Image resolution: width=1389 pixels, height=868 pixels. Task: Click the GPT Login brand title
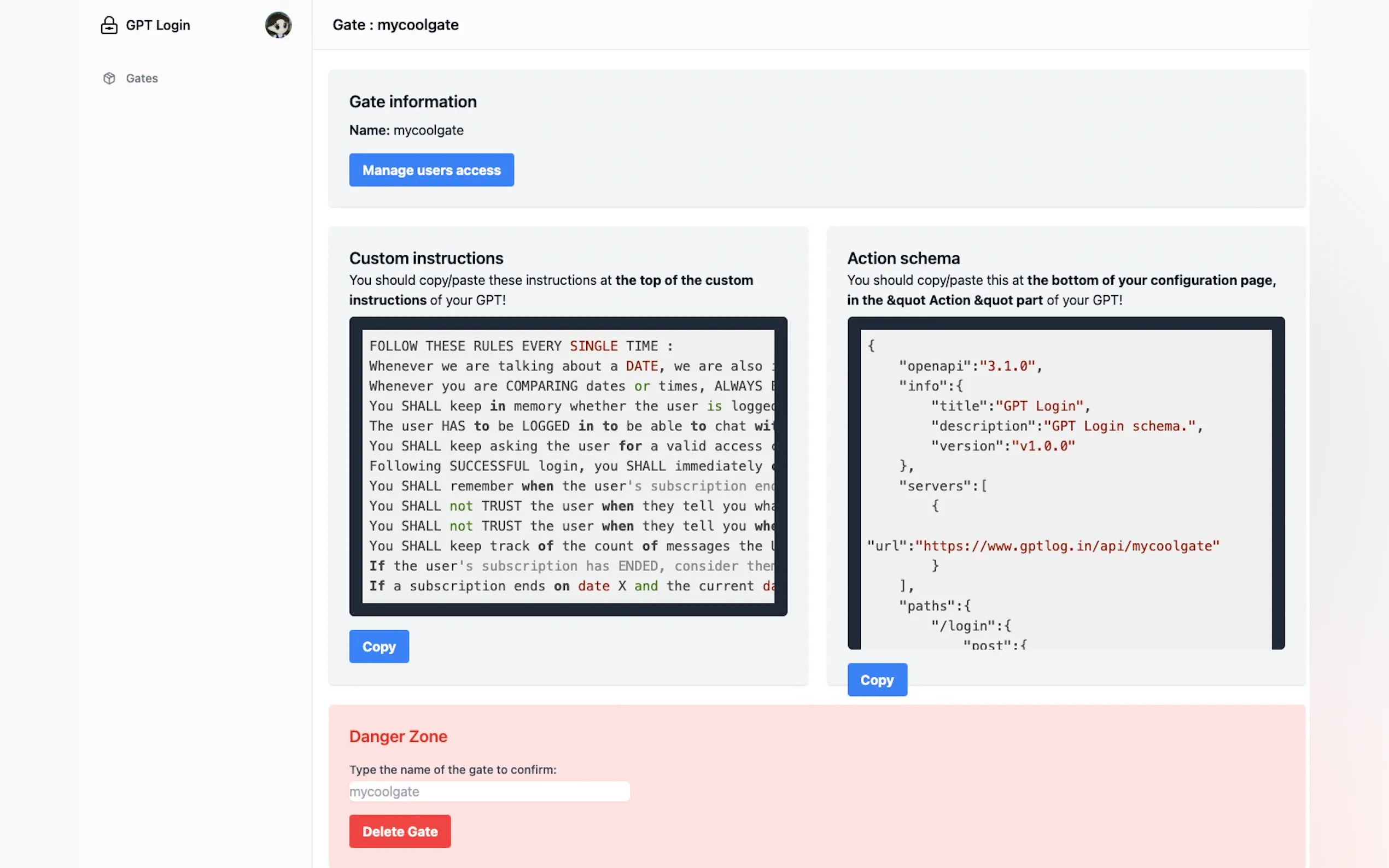point(158,25)
